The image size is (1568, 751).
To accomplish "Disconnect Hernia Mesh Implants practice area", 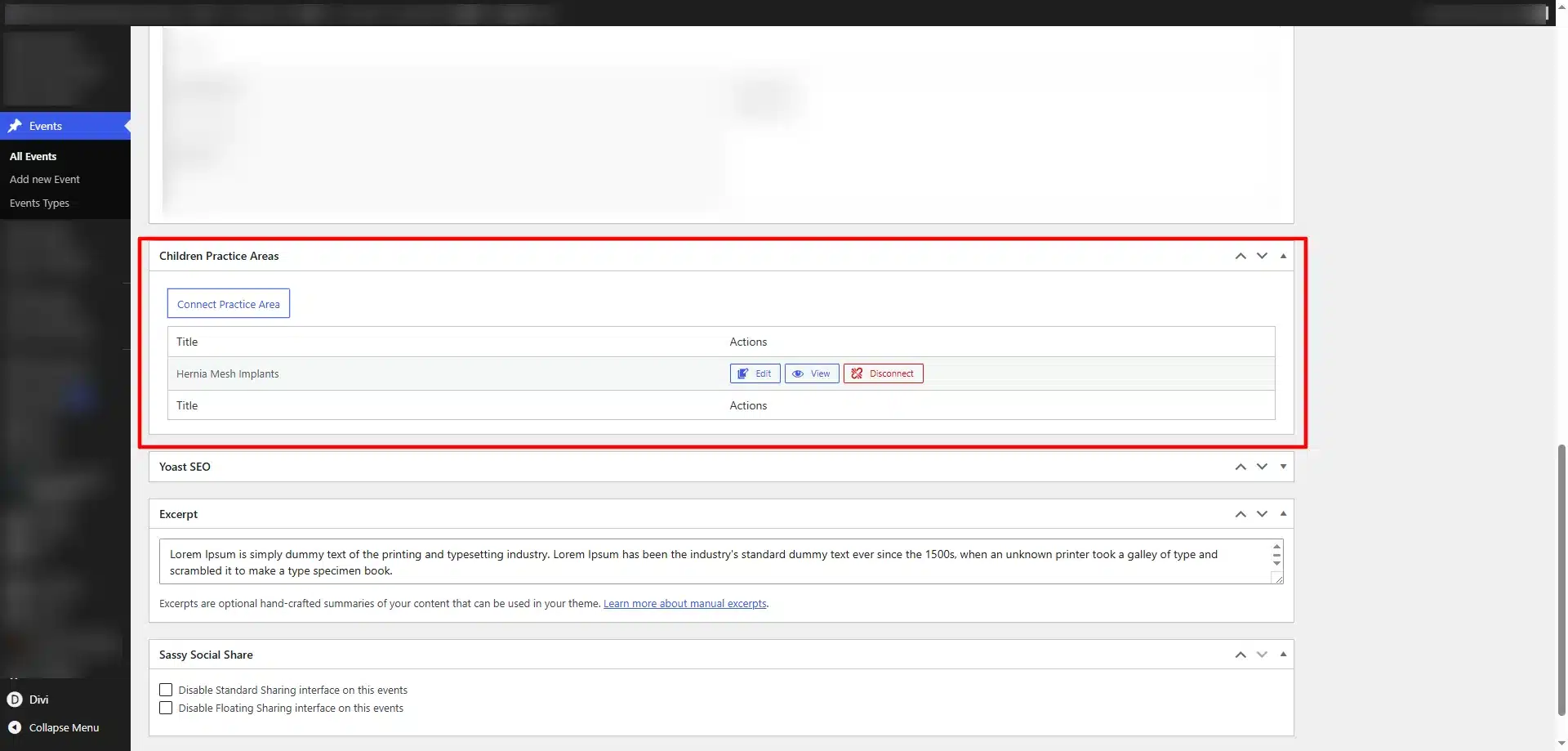I will click(884, 373).
